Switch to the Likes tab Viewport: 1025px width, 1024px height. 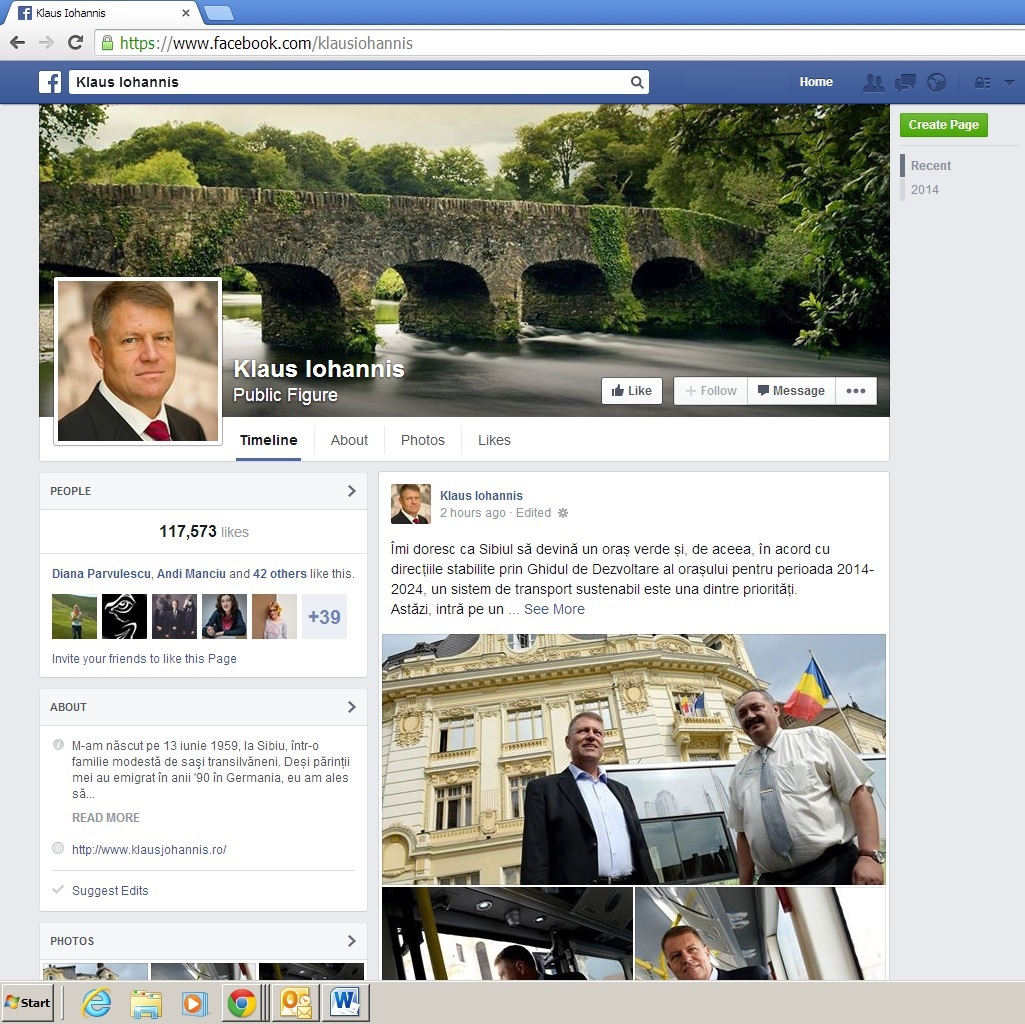[494, 441]
